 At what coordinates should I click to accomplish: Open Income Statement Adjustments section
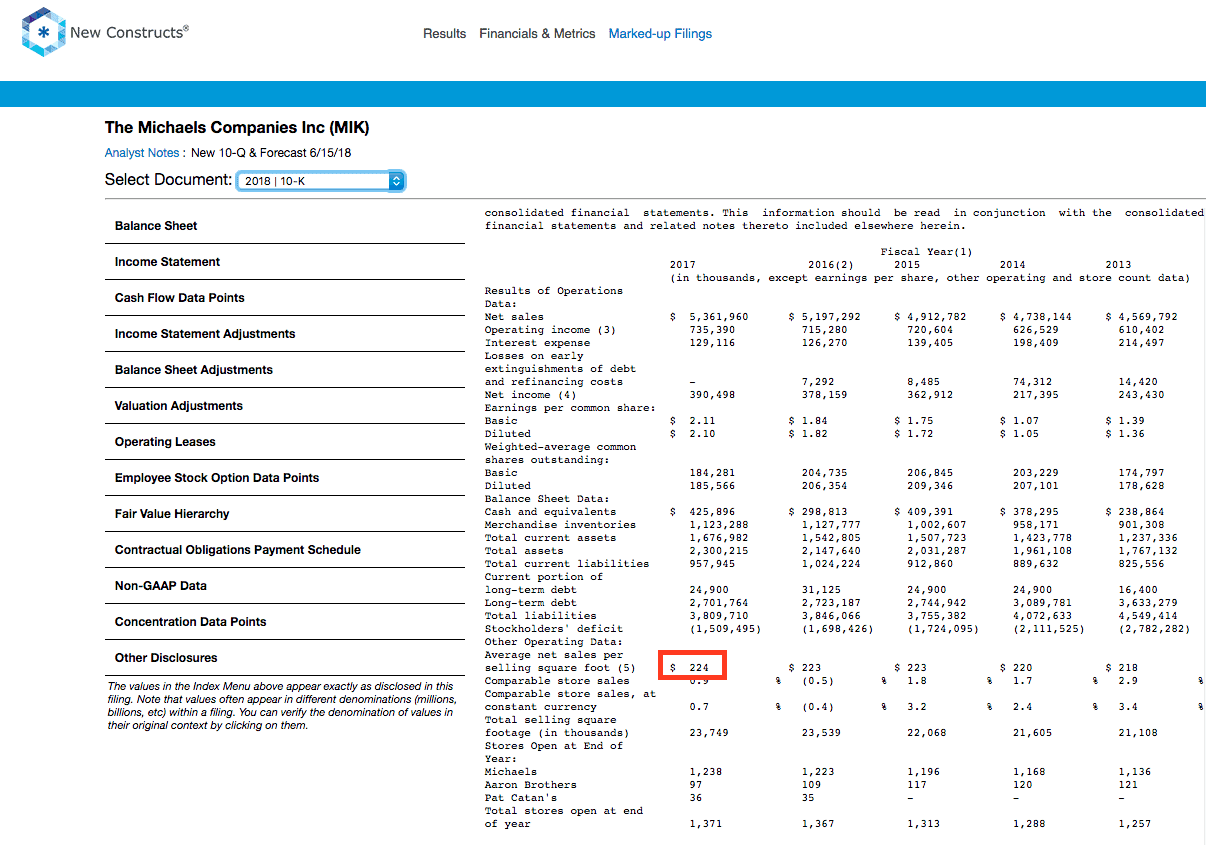coord(285,334)
